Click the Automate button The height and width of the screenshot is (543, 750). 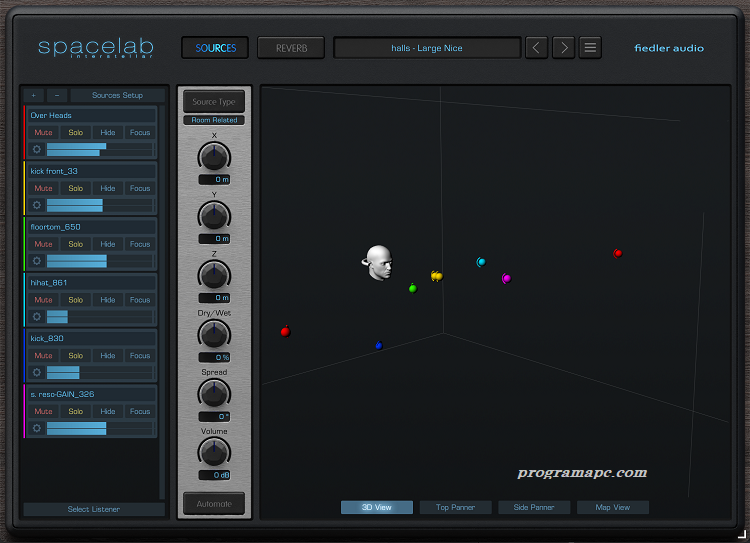click(214, 504)
